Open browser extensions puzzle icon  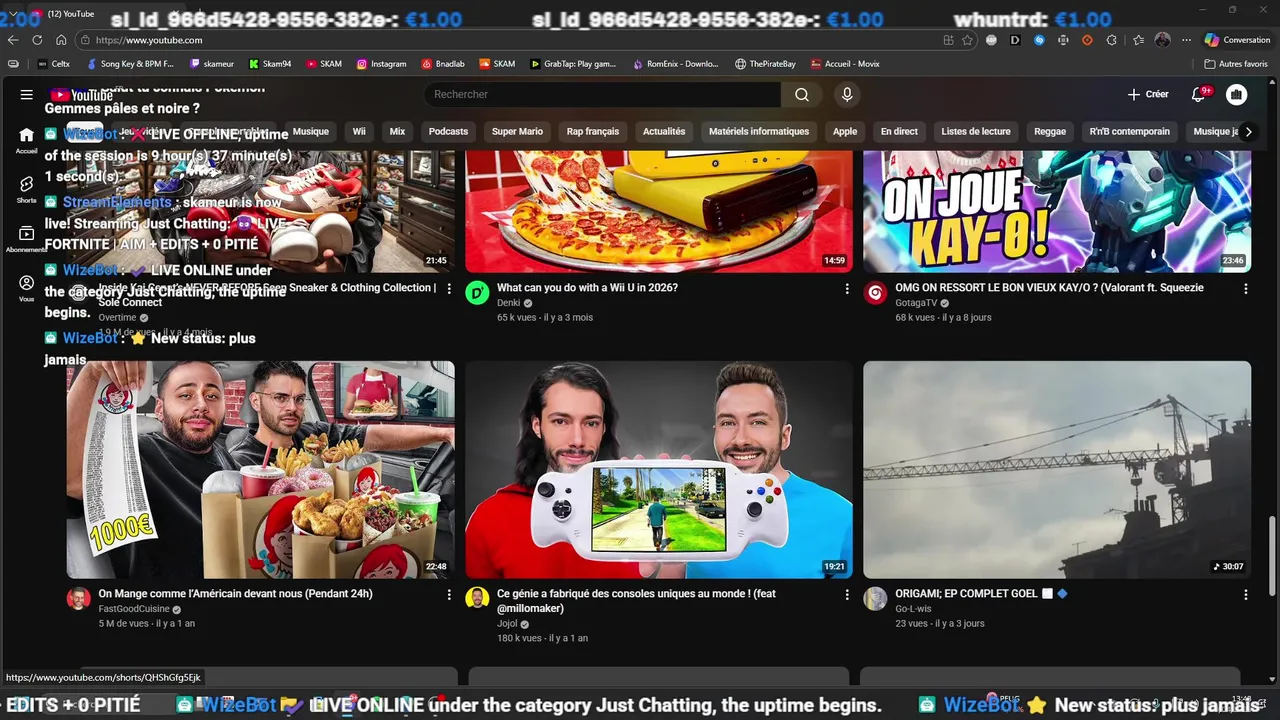[x=1112, y=40]
